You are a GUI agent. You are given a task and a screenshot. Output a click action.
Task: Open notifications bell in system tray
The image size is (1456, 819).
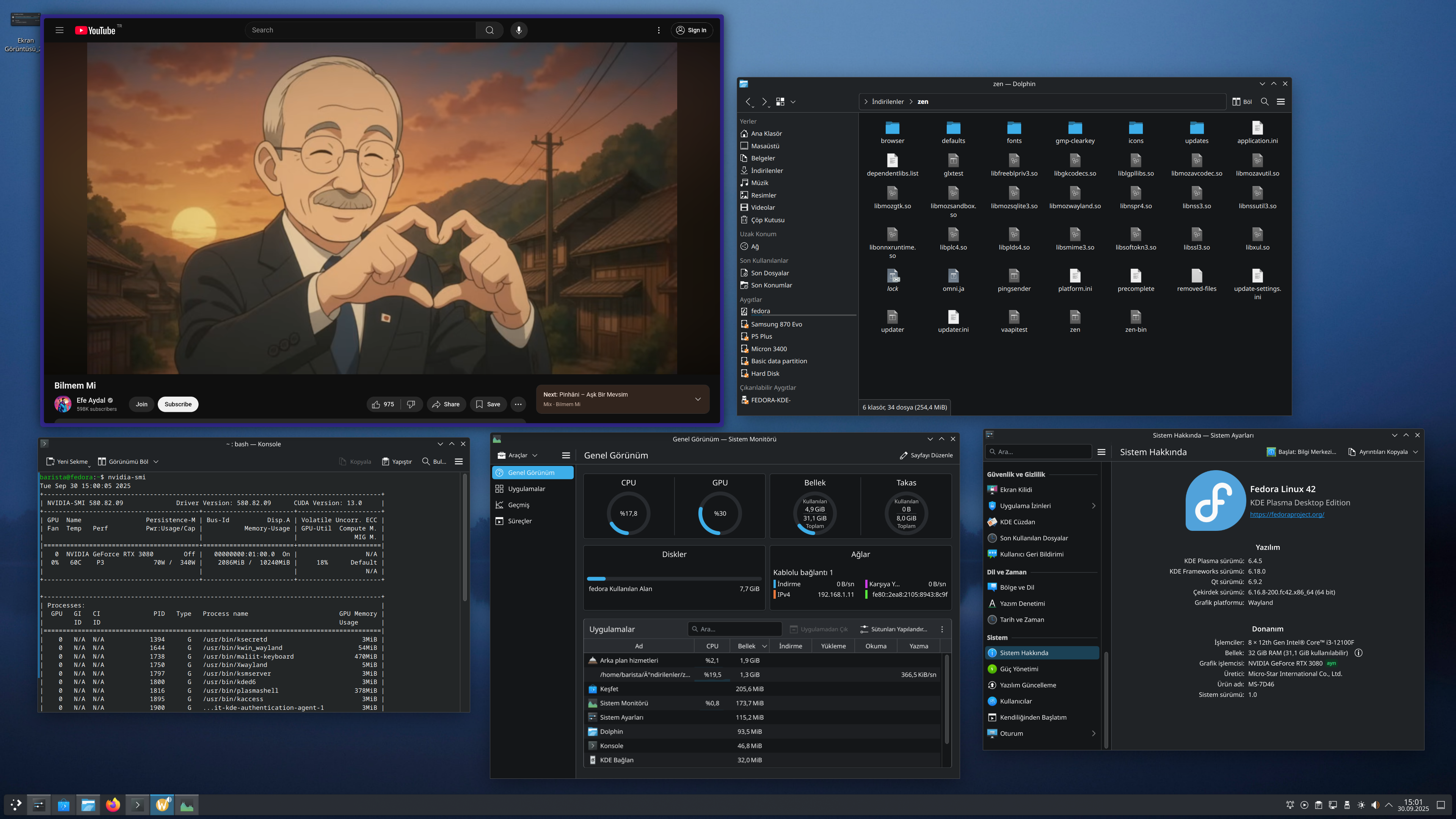(1290, 805)
